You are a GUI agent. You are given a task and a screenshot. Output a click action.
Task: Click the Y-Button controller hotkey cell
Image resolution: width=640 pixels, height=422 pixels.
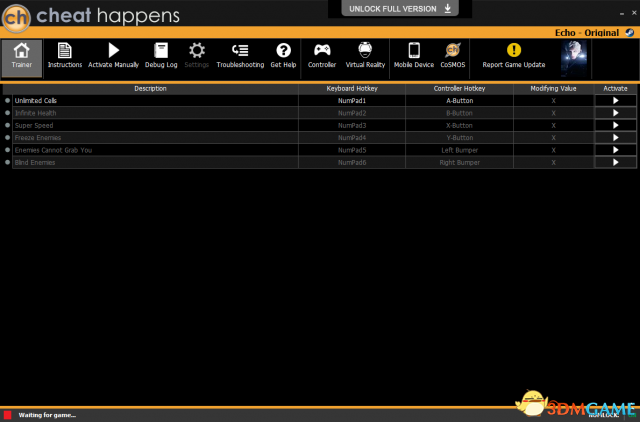[460, 138]
